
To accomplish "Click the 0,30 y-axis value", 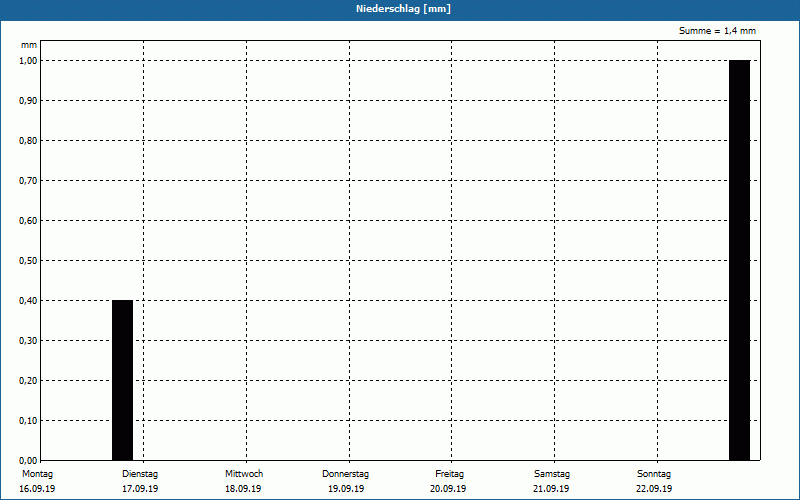I will (x=28, y=341).
